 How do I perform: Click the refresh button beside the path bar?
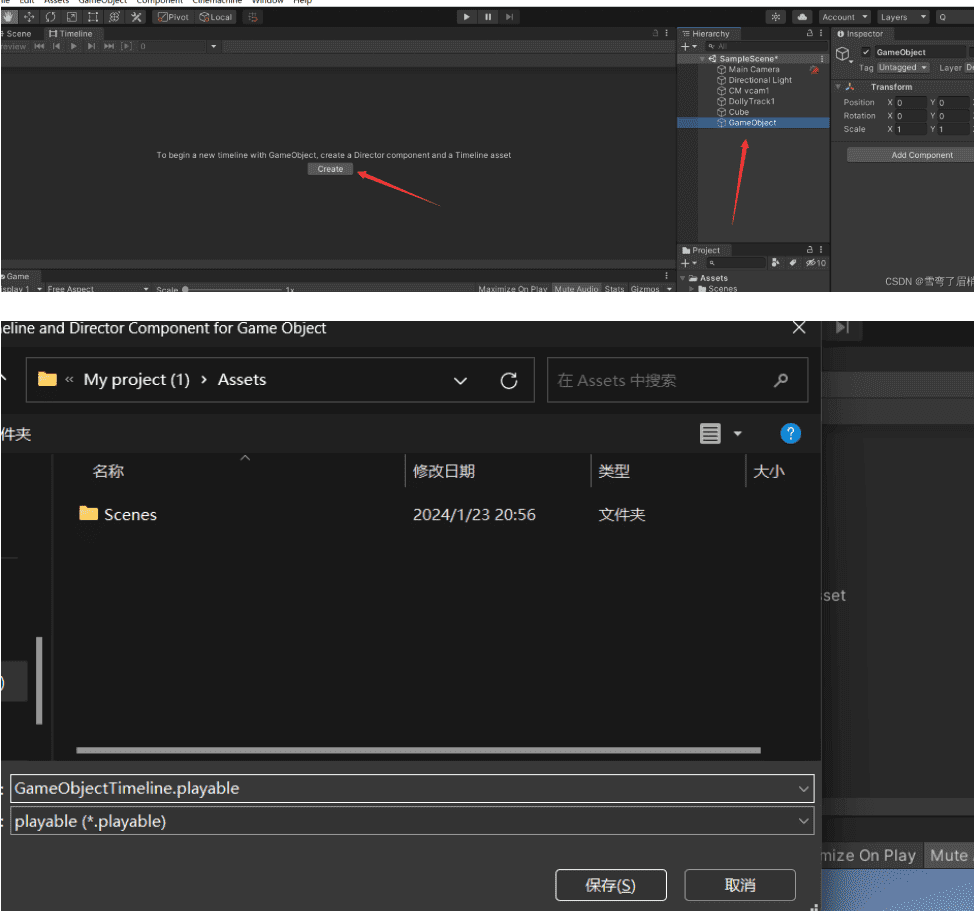(x=509, y=380)
